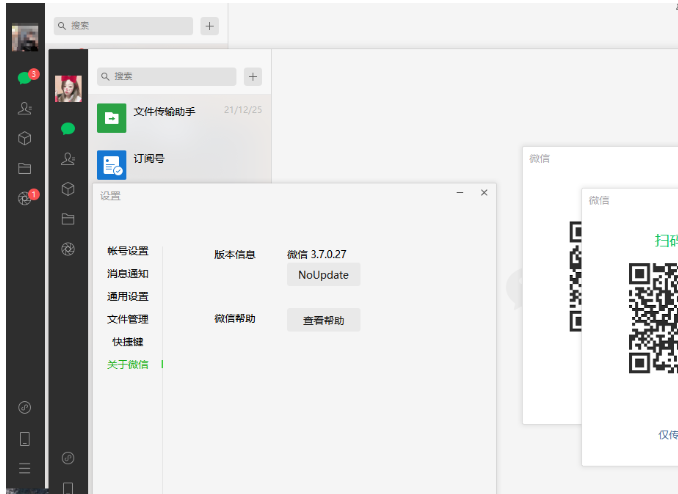The height and width of the screenshot is (494, 678).
Task: Click NoUpdate button
Action: click(323, 275)
